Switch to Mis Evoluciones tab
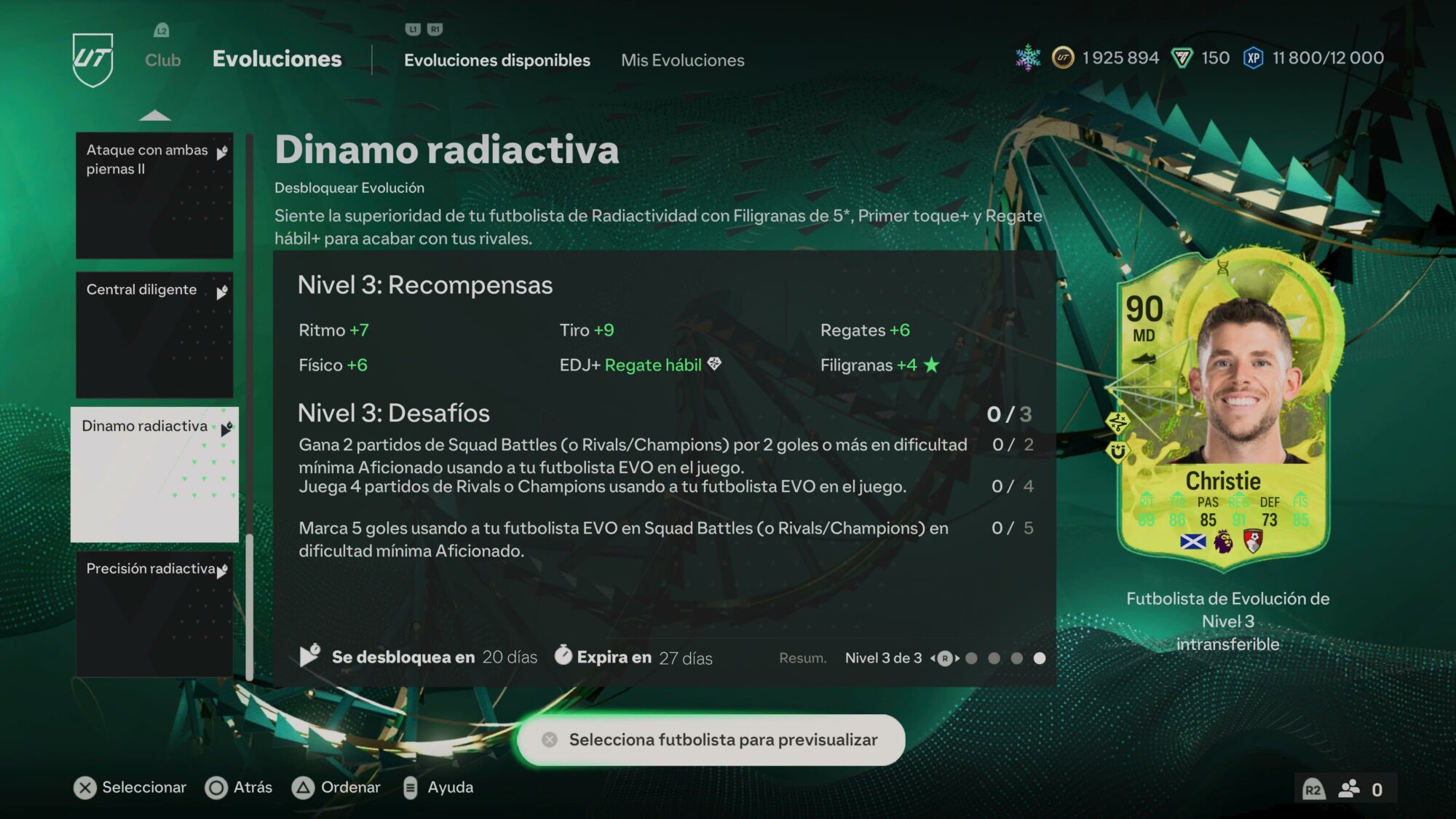 click(682, 60)
